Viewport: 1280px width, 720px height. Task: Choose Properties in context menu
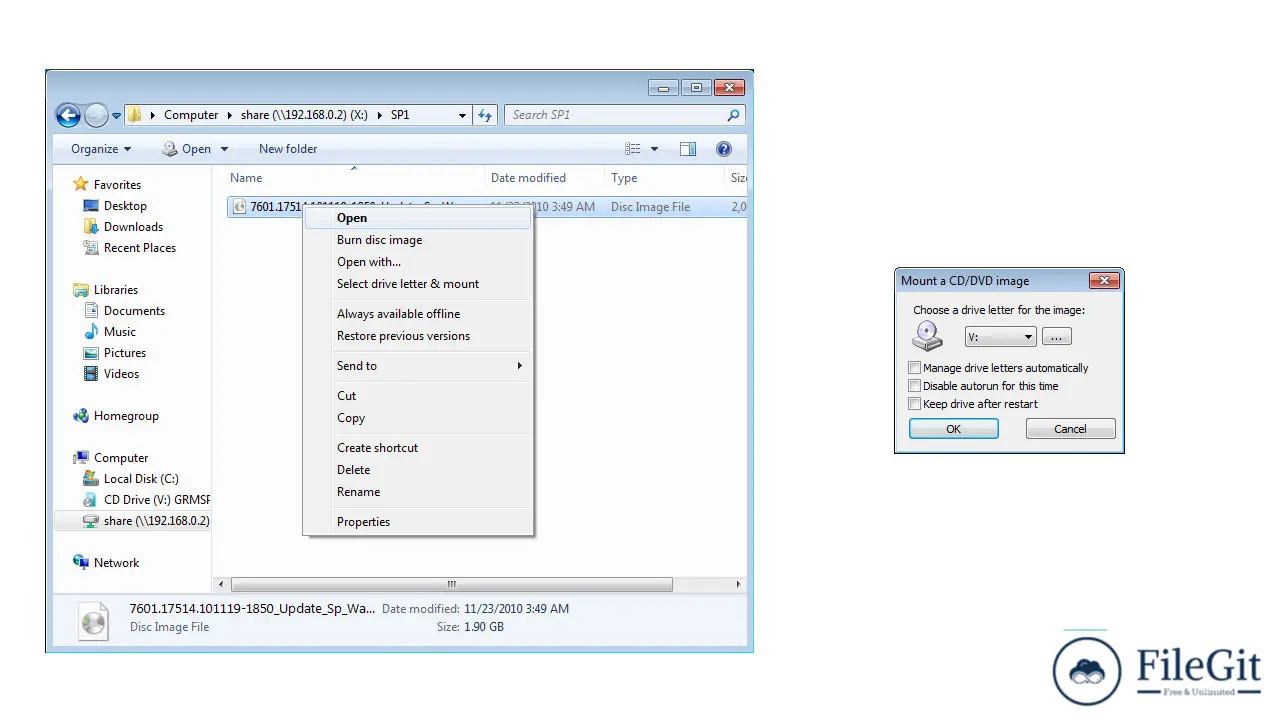coord(419,522)
